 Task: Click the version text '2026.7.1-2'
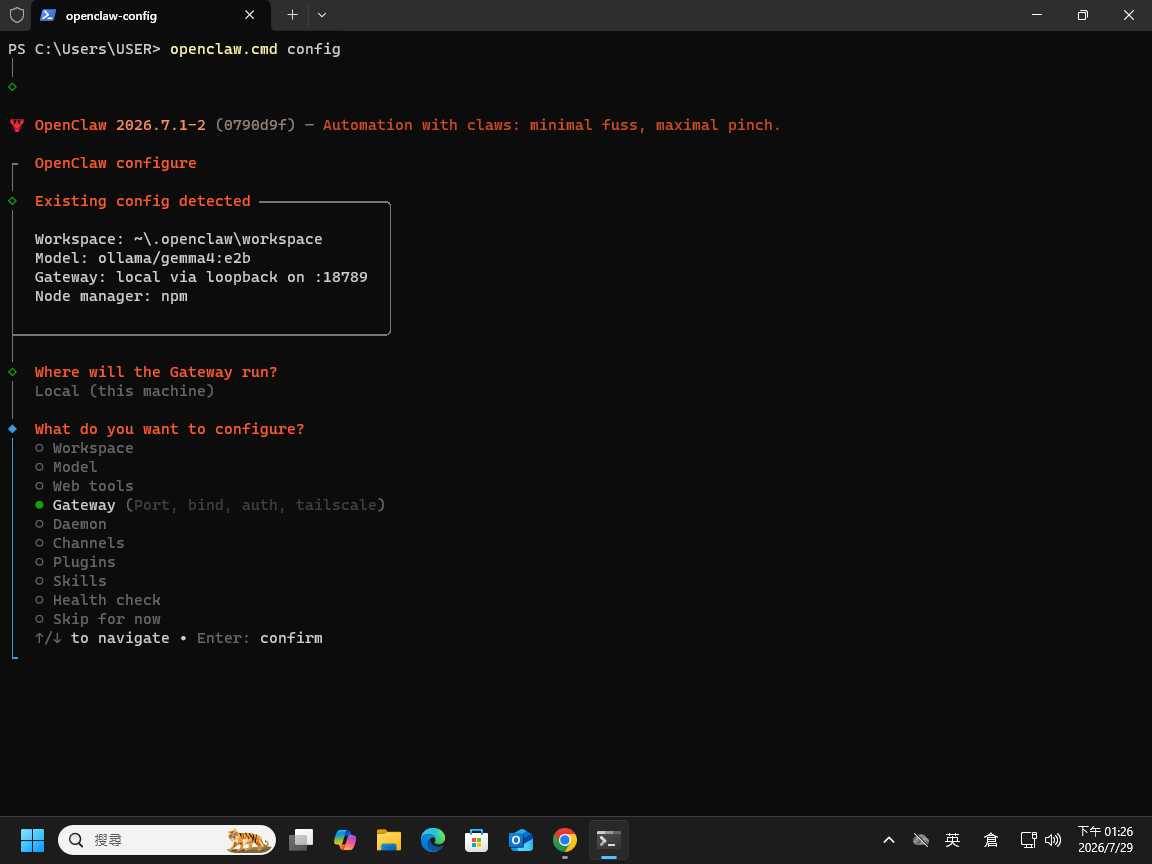tap(161, 125)
